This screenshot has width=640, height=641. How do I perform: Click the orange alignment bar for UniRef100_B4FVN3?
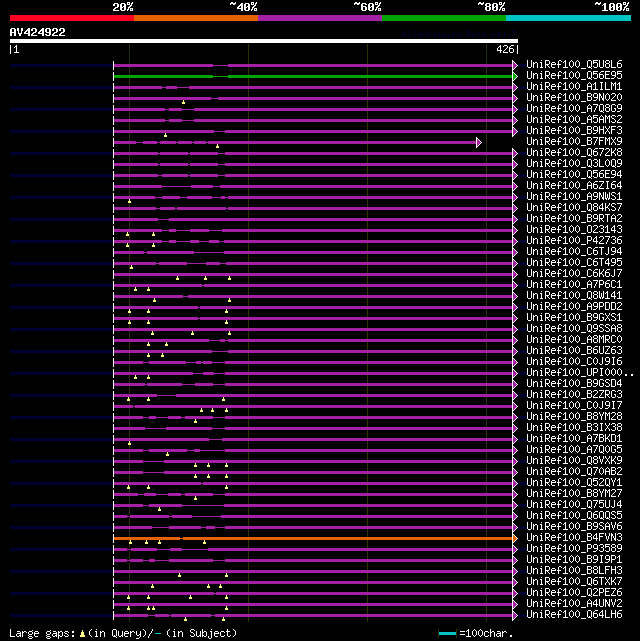tap(313, 538)
